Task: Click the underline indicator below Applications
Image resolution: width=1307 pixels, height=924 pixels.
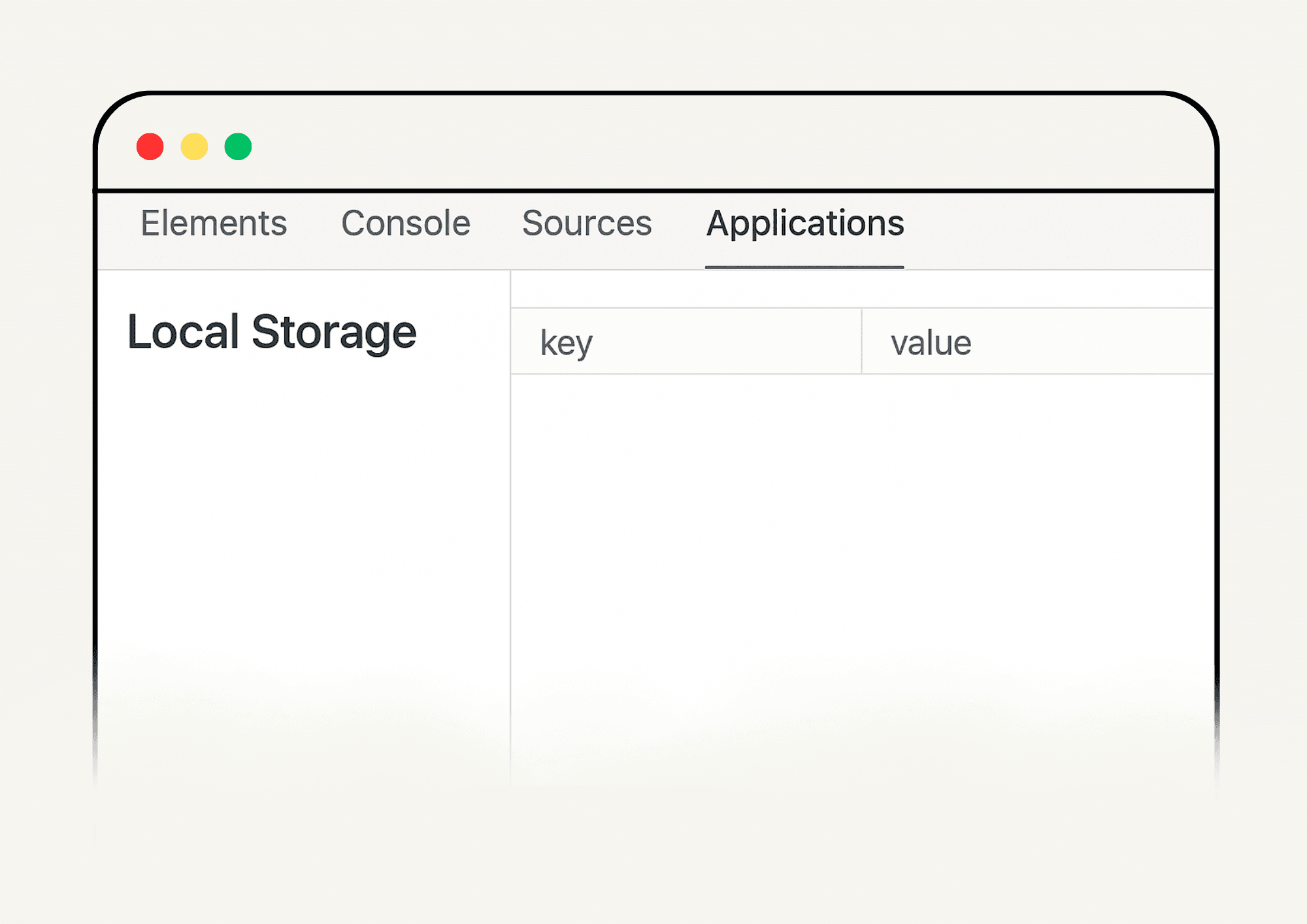Action: [x=805, y=266]
